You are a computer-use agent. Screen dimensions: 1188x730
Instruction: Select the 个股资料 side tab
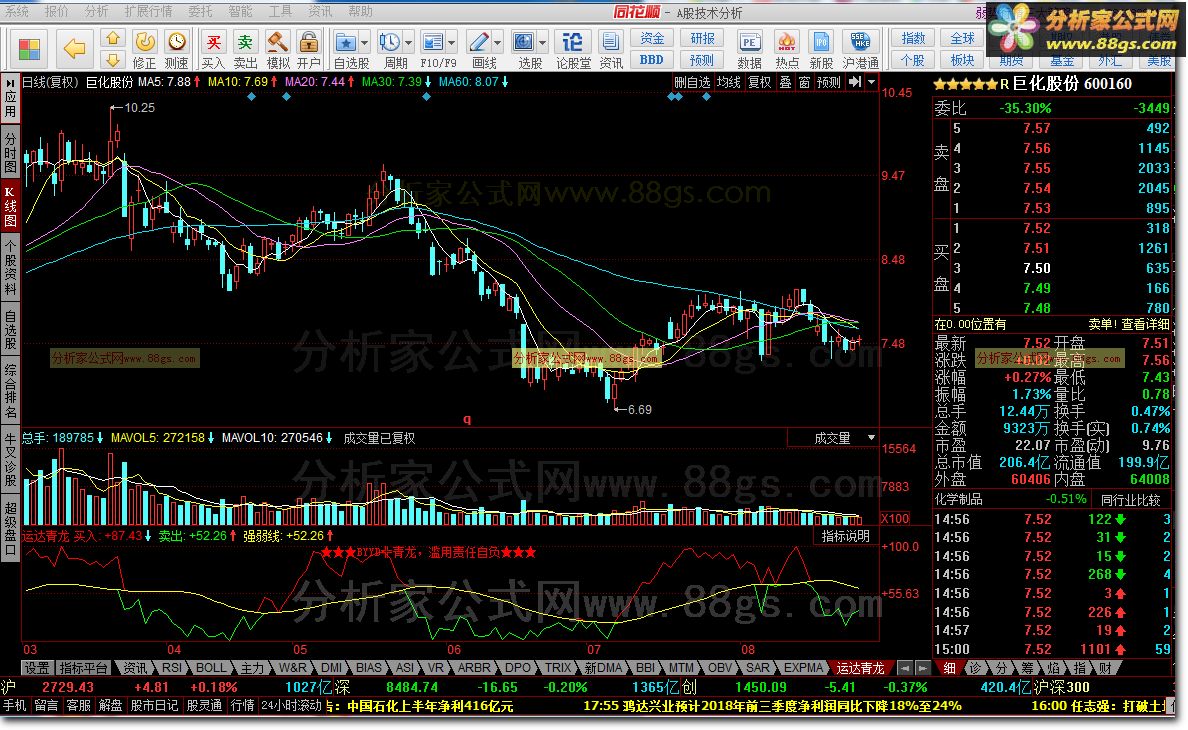tap(11, 267)
